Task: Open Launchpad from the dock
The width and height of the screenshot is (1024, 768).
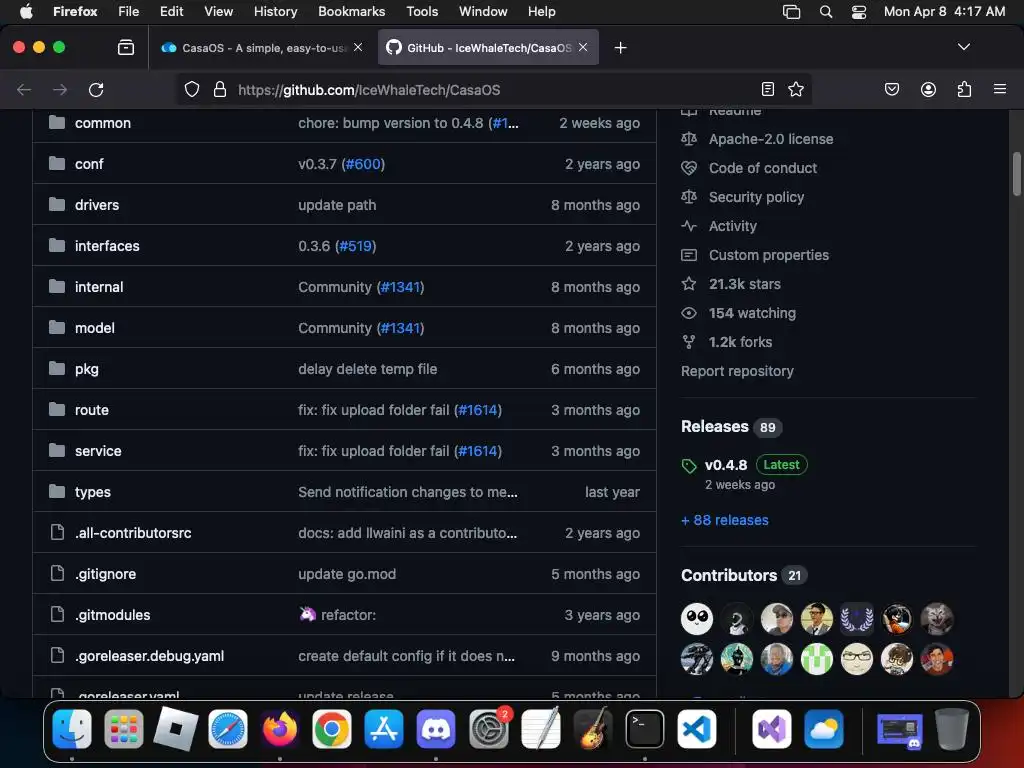Action: 123,729
